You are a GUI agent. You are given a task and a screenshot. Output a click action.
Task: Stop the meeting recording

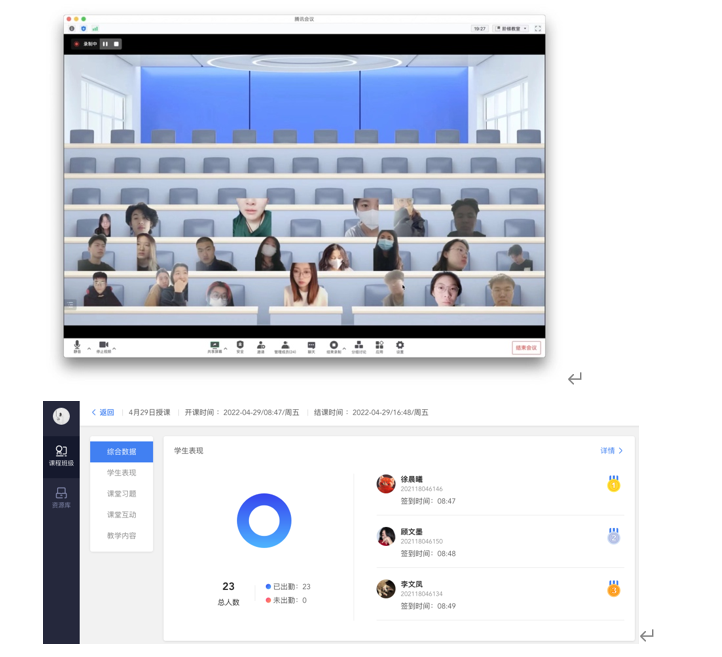click(x=116, y=44)
